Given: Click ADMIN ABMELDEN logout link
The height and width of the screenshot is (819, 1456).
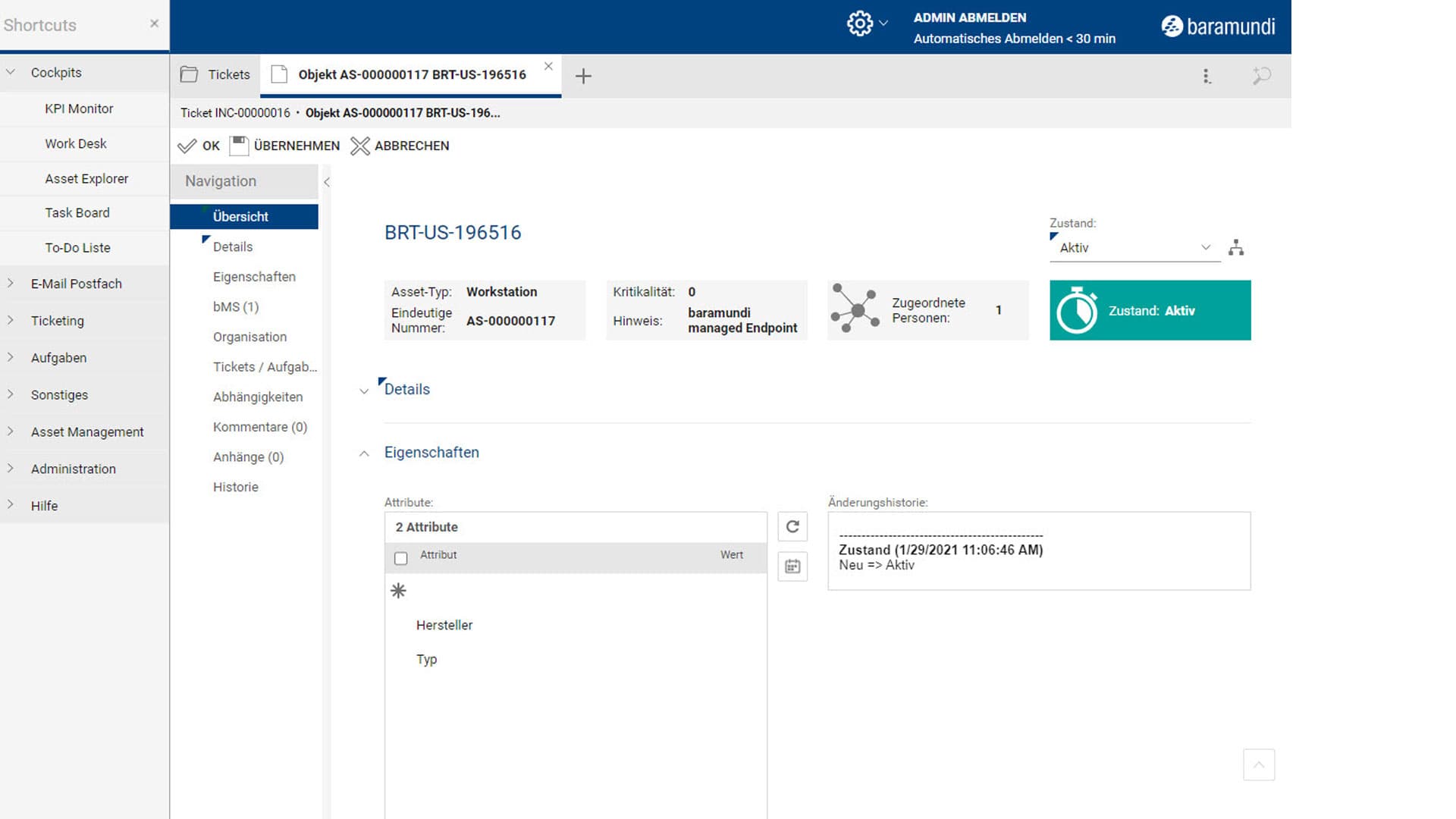Looking at the screenshot, I should click(x=969, y=17).
